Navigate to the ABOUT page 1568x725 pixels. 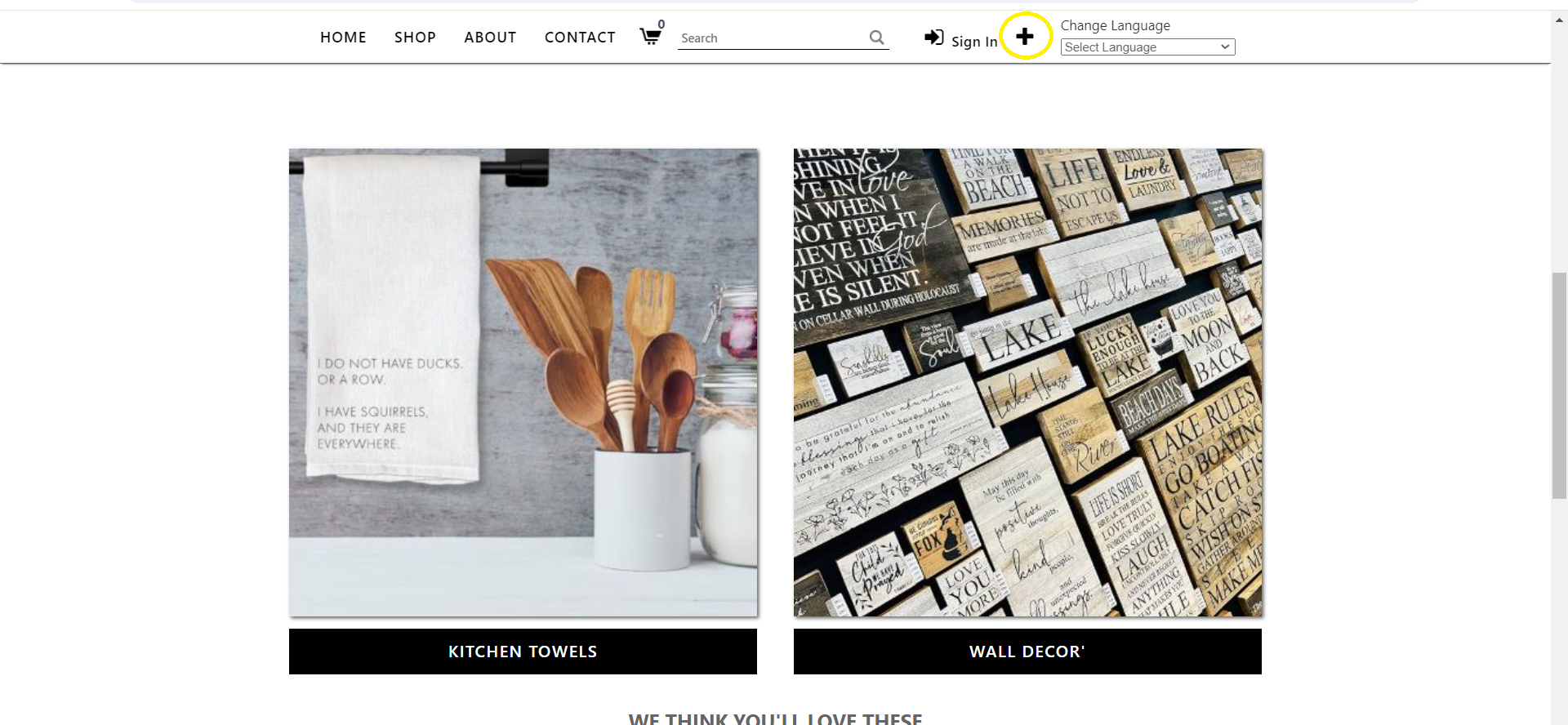pyautogui.click(x=490, y=38)
